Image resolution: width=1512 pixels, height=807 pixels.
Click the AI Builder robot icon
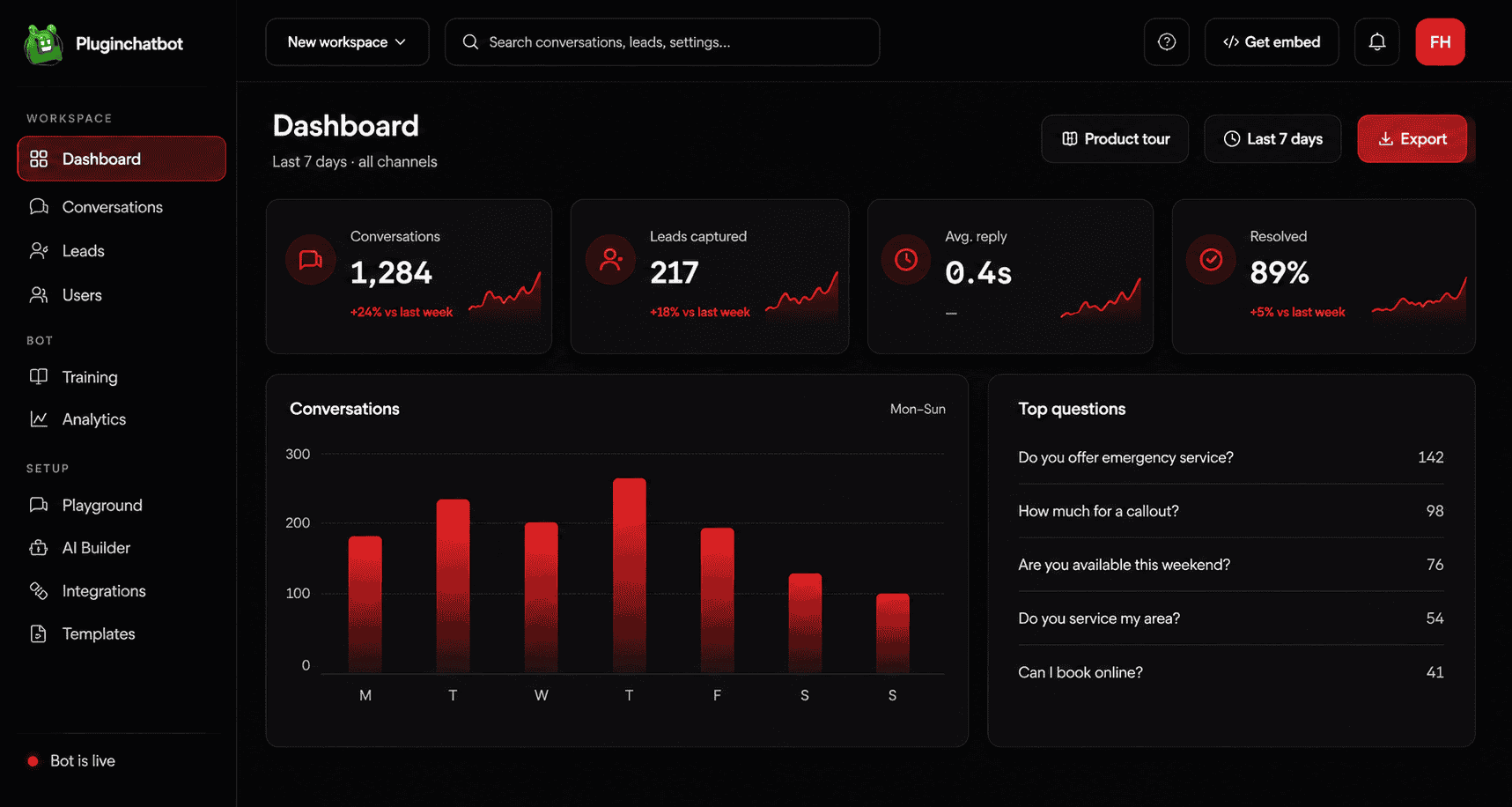pyautogui.click(x=39, y=548)
